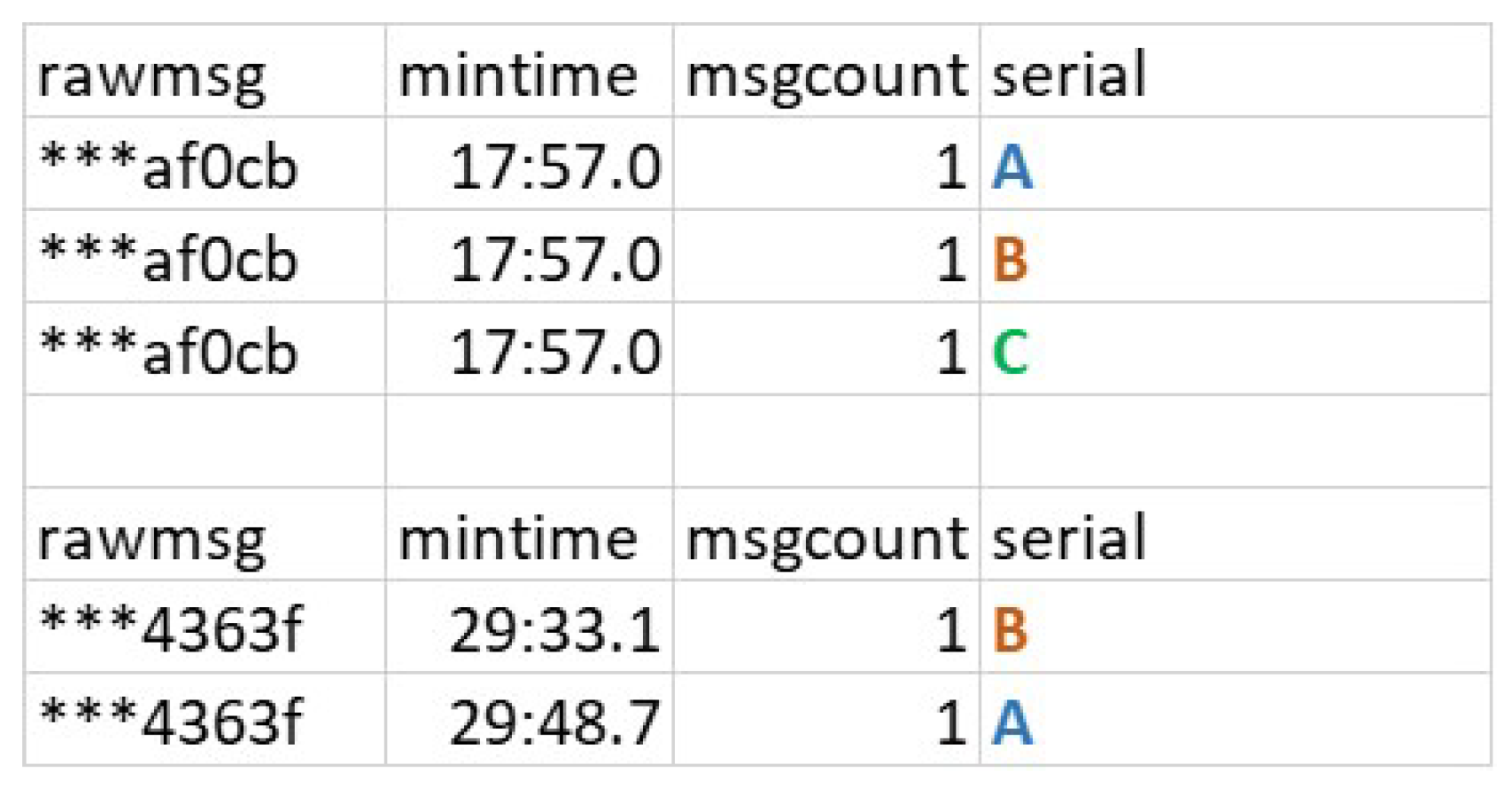Click the orange serial B beside 17:57.0
Image resolution: width=1512 pixels, height=793 pixels.
[1011, 260]
